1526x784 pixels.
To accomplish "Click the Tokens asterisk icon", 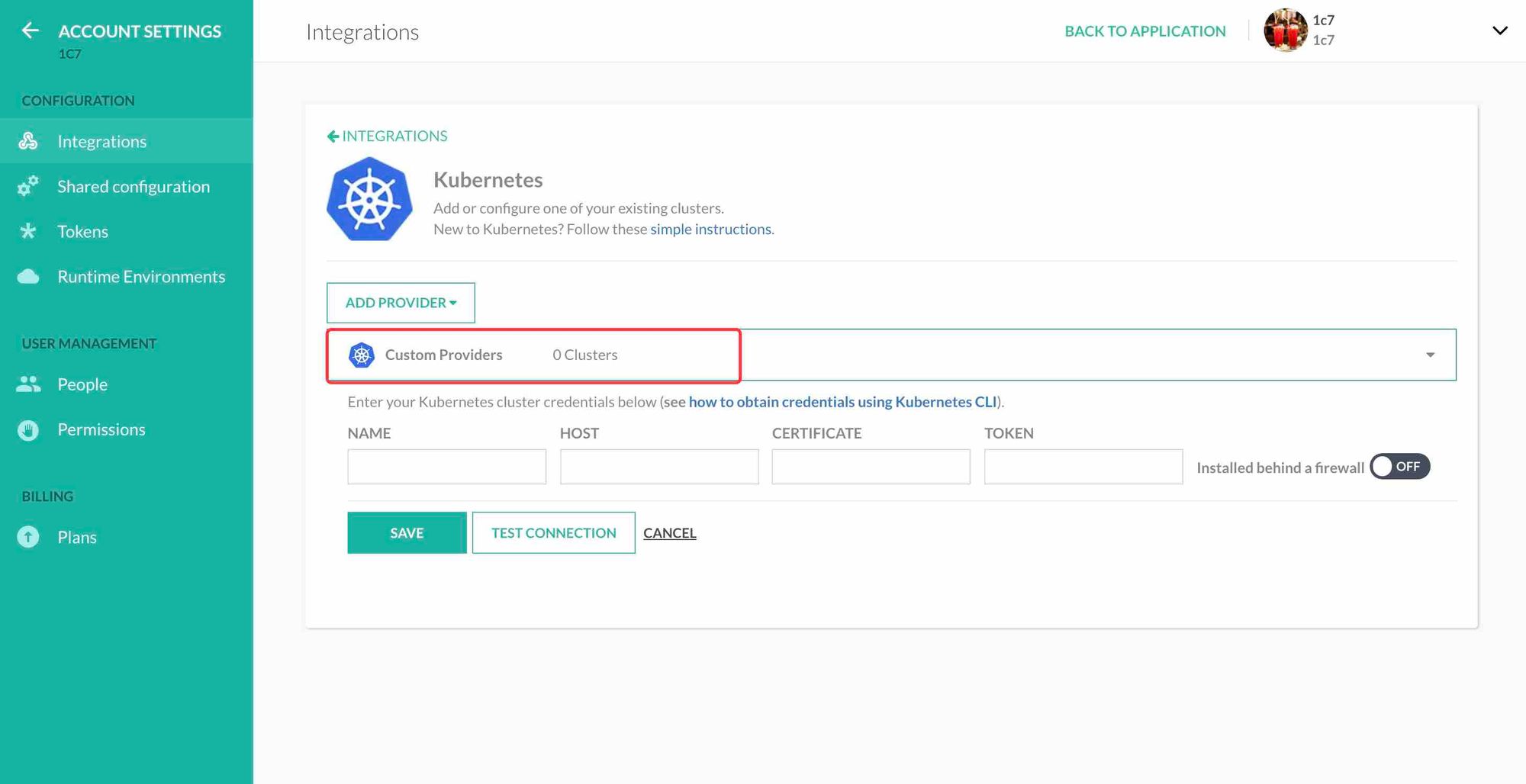I will click(28, 231).
